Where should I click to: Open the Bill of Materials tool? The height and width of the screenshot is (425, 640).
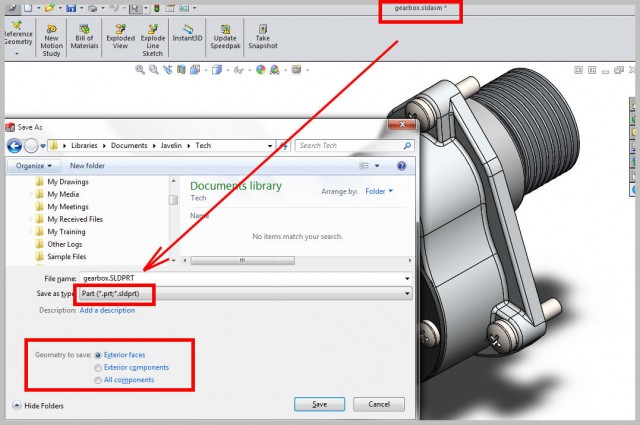(84, 36)
